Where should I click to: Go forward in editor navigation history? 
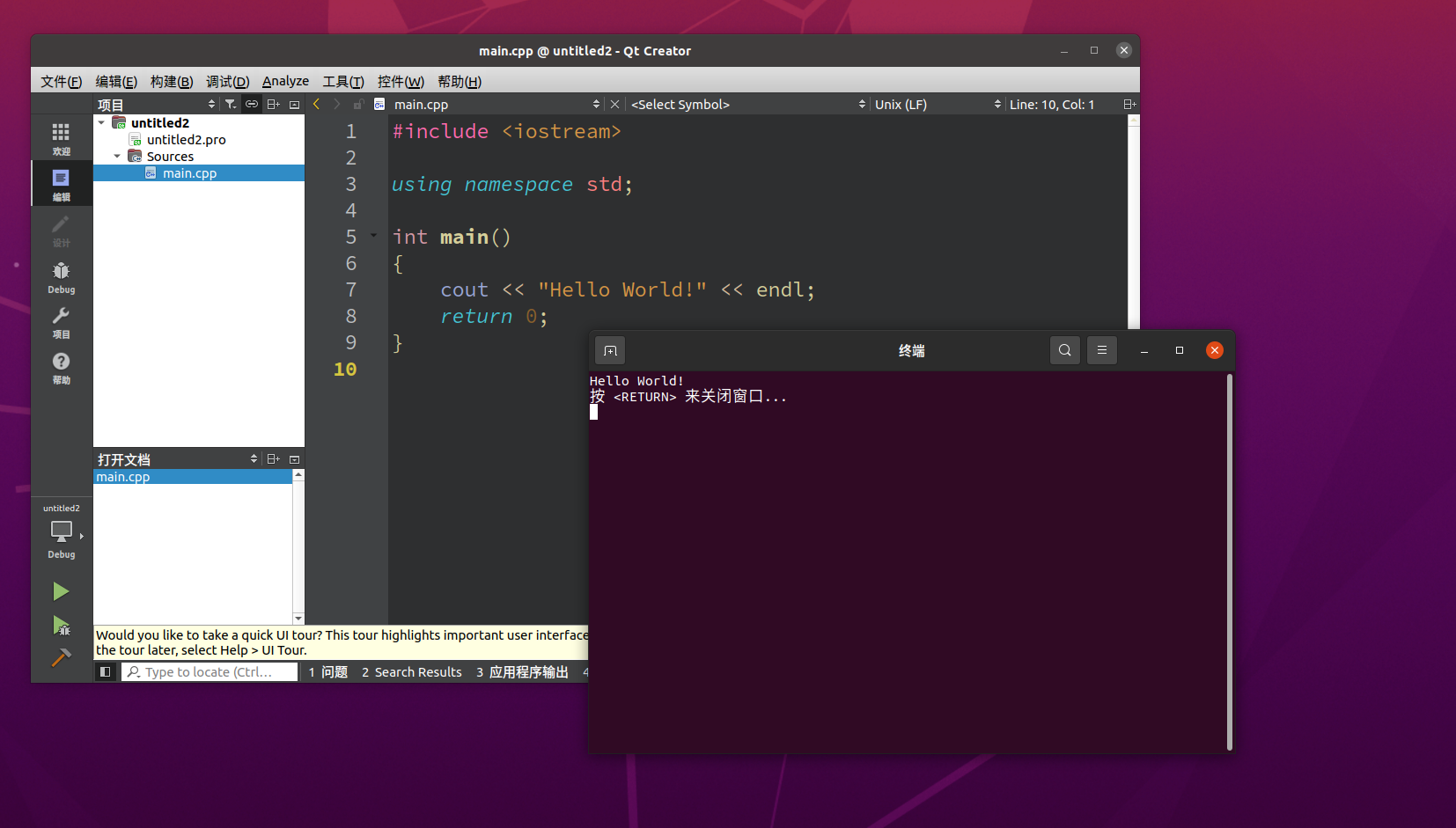click(x=336, y=104)
